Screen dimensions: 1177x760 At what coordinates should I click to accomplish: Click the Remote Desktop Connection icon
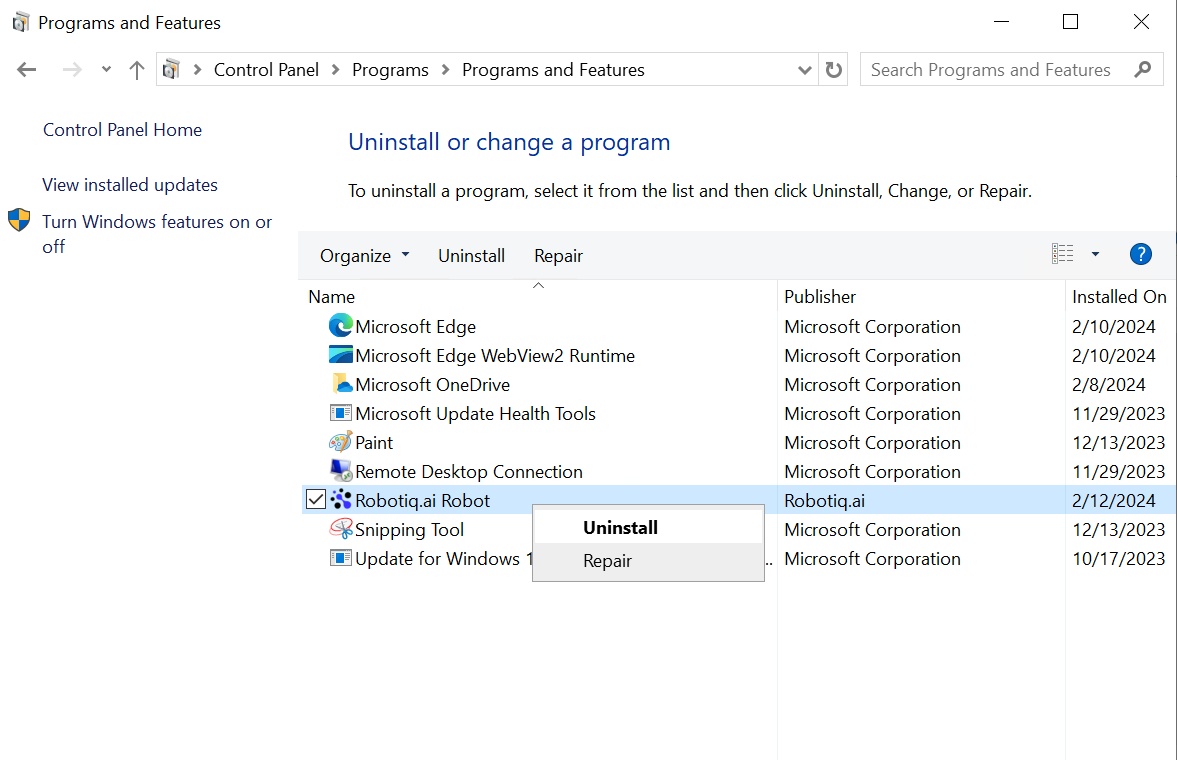(341, 471)
